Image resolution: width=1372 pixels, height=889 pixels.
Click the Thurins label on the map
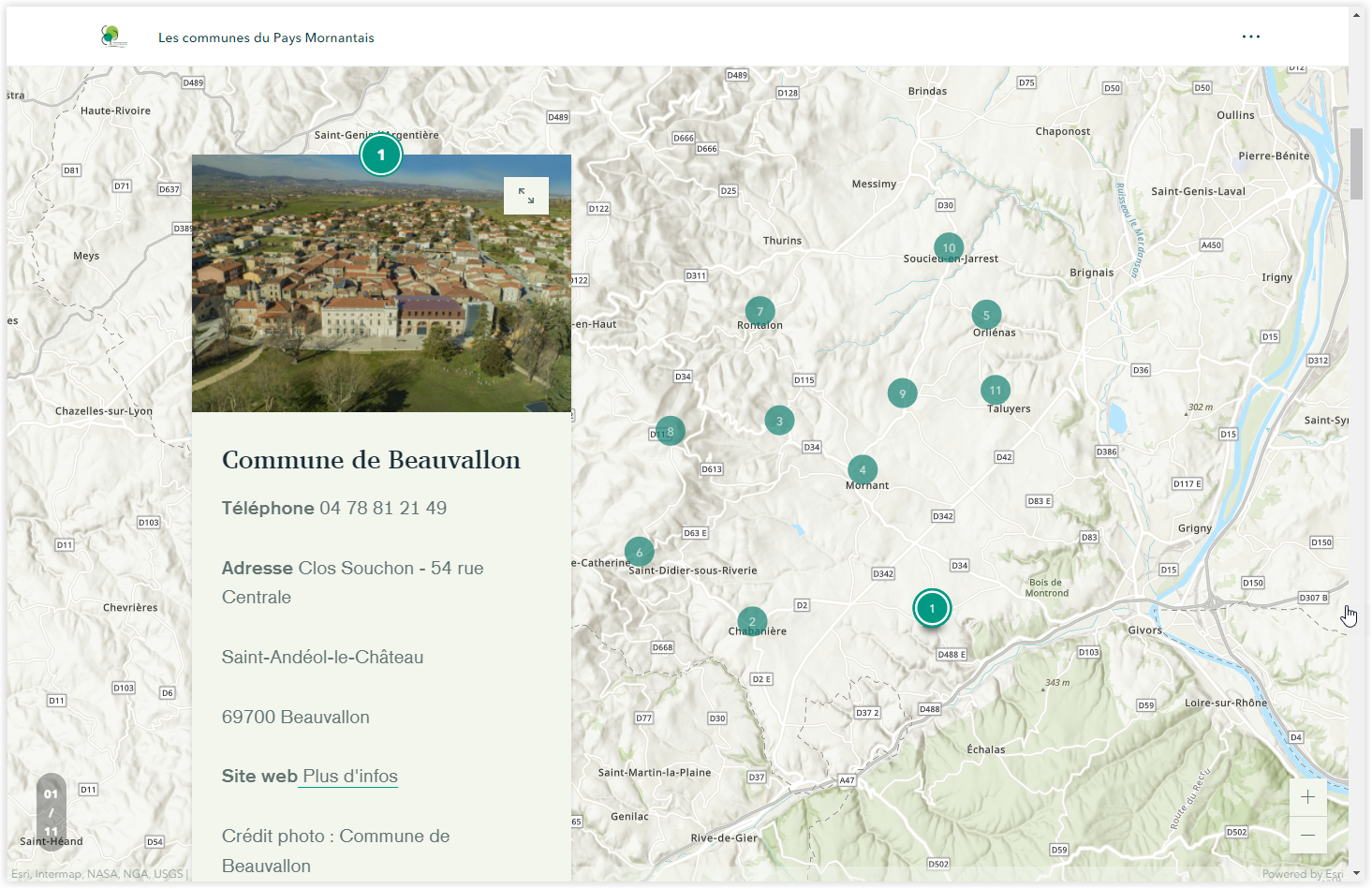(x=782, y=241)
